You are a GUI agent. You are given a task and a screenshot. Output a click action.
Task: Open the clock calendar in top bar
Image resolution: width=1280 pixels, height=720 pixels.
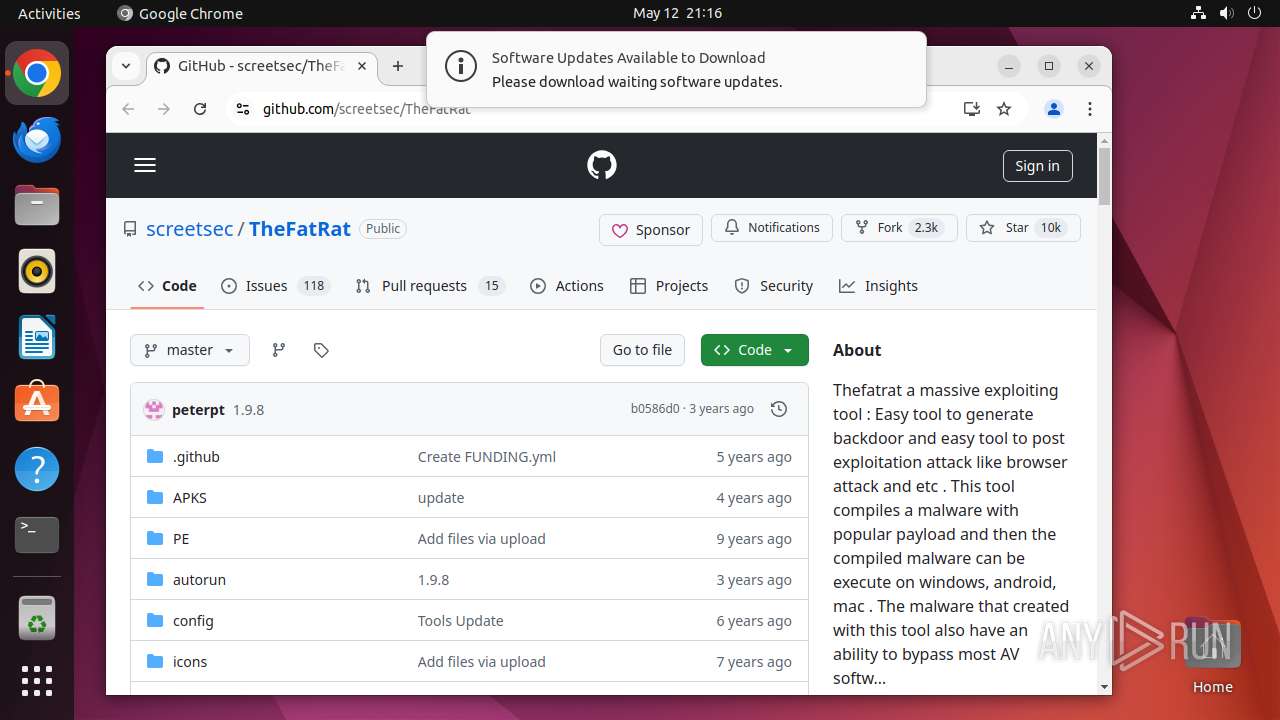point(677,13)
